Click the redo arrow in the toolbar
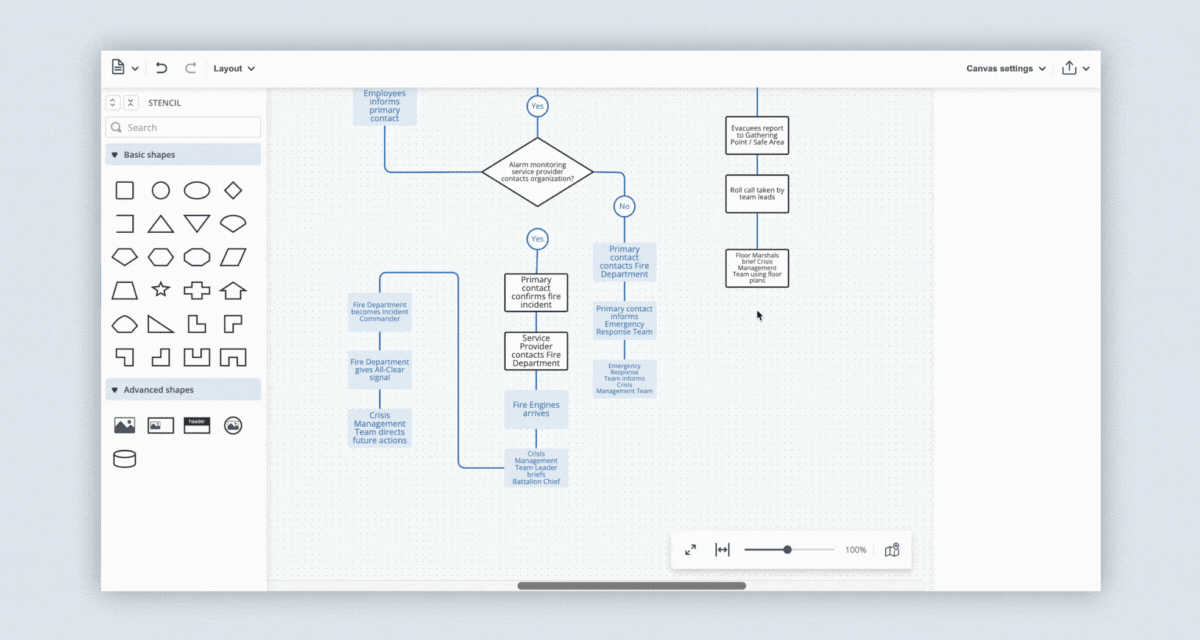Viewport: 1200px width, 640px height. click(190, 67)
